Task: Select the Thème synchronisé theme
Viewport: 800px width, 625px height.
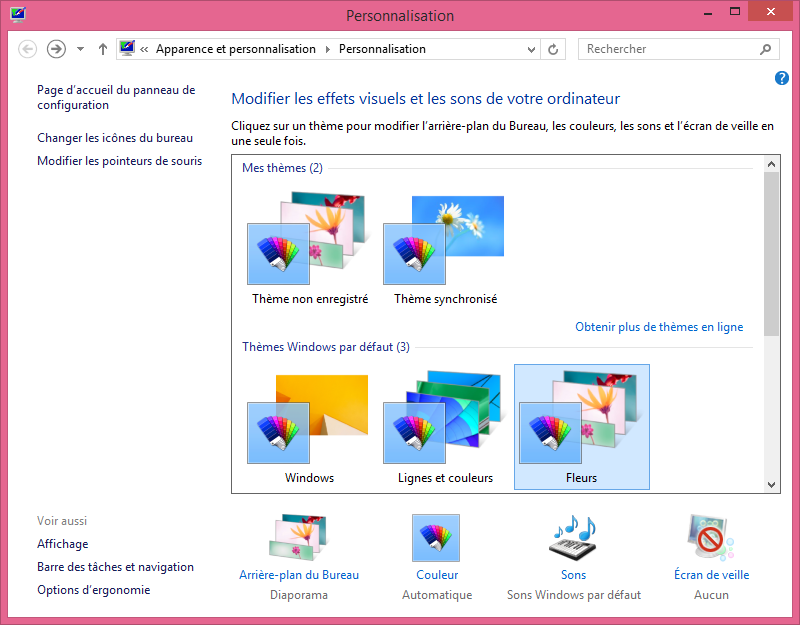Action: pyautogui.click(x=445, y=248)
